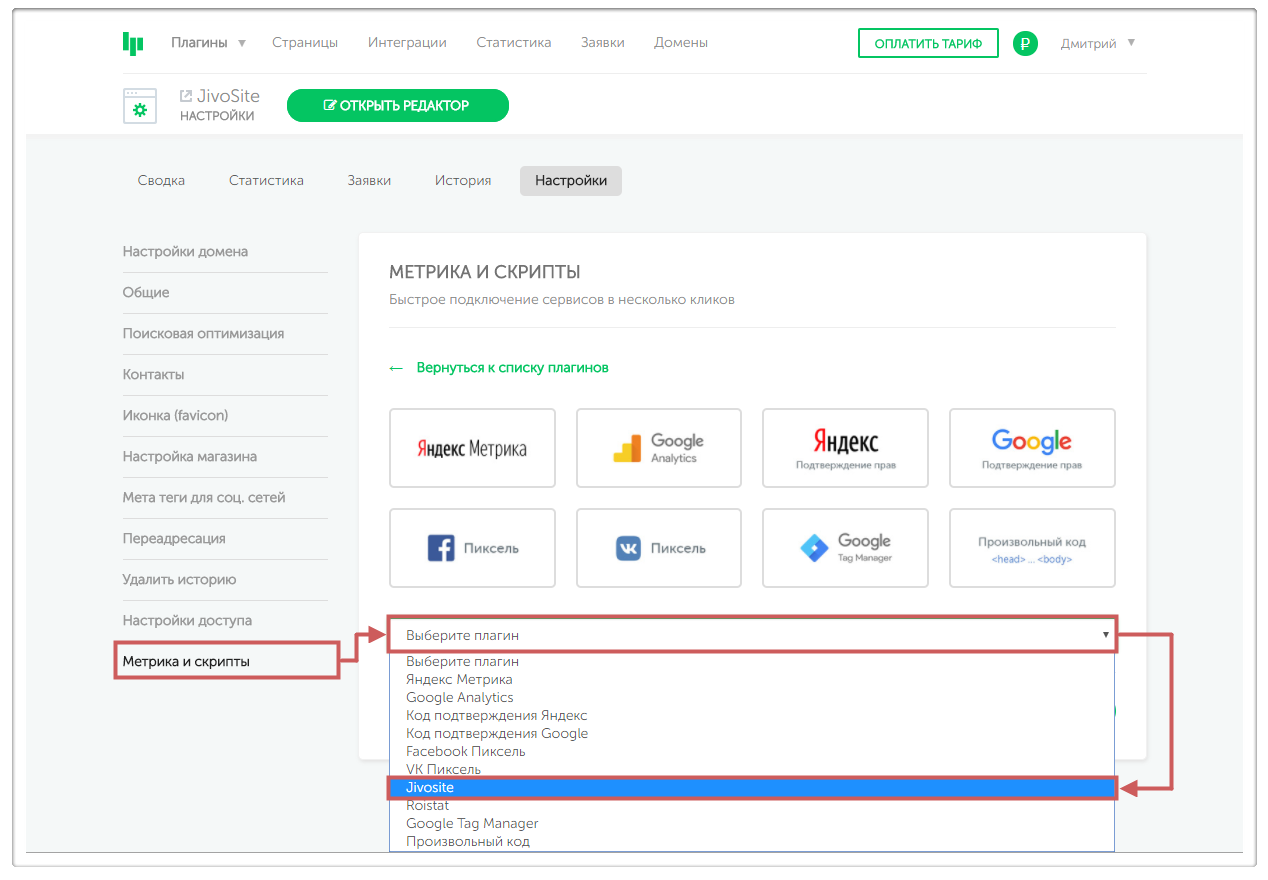Viewport: 1268px width, 880px height.
Task: Select the Яндекс Метрика plugin tile
Action: (472, 448)
